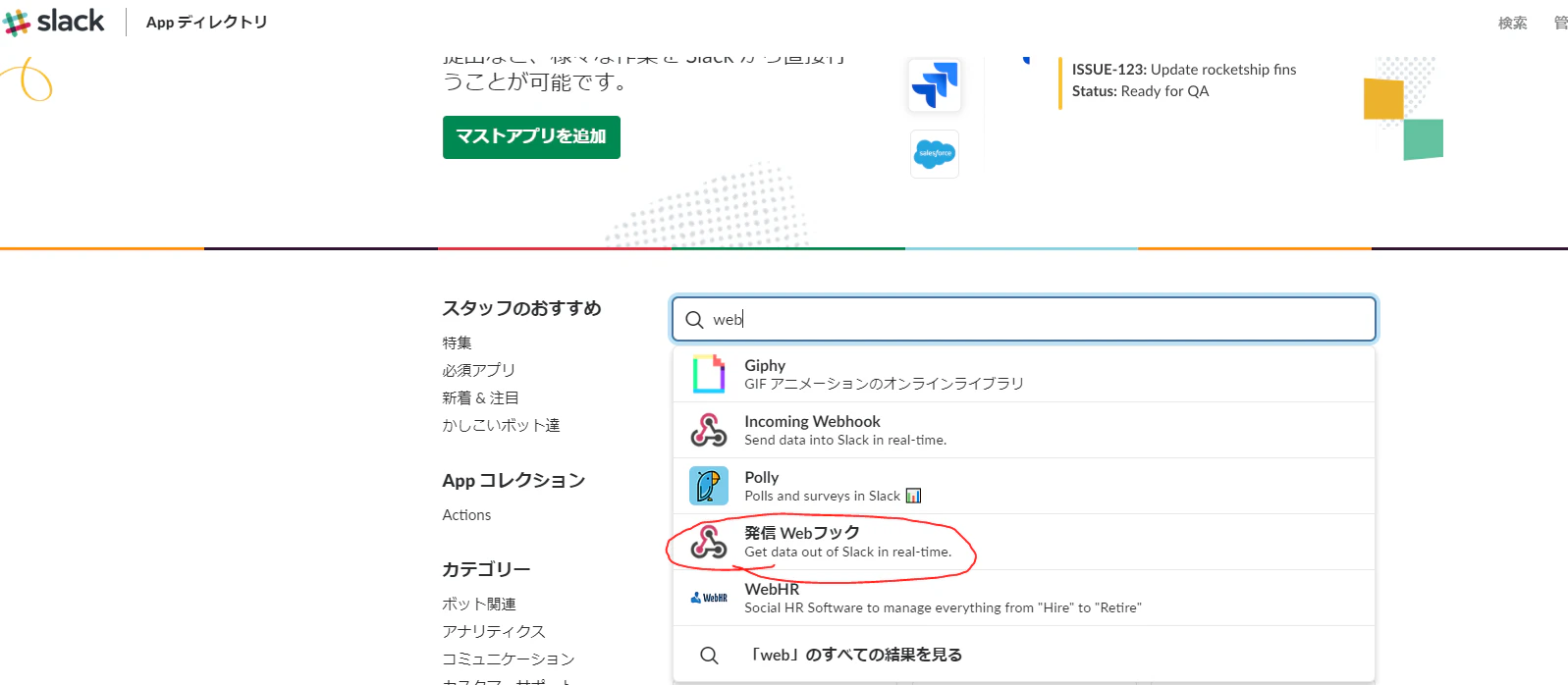
Task: Open the 発信 Webフック result
Action: click(1023, 542)
